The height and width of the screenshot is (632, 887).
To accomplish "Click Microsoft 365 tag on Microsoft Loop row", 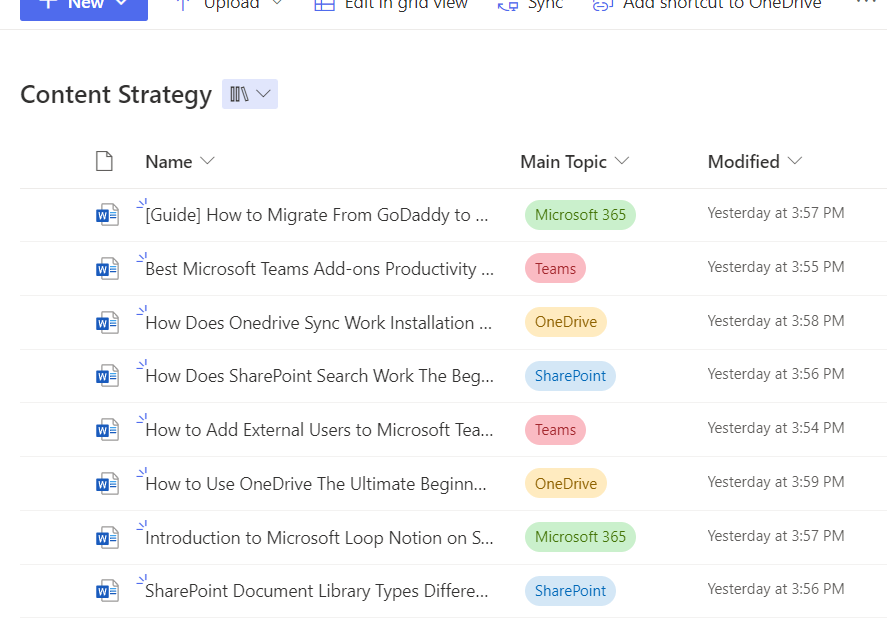I will pos(580,537).
